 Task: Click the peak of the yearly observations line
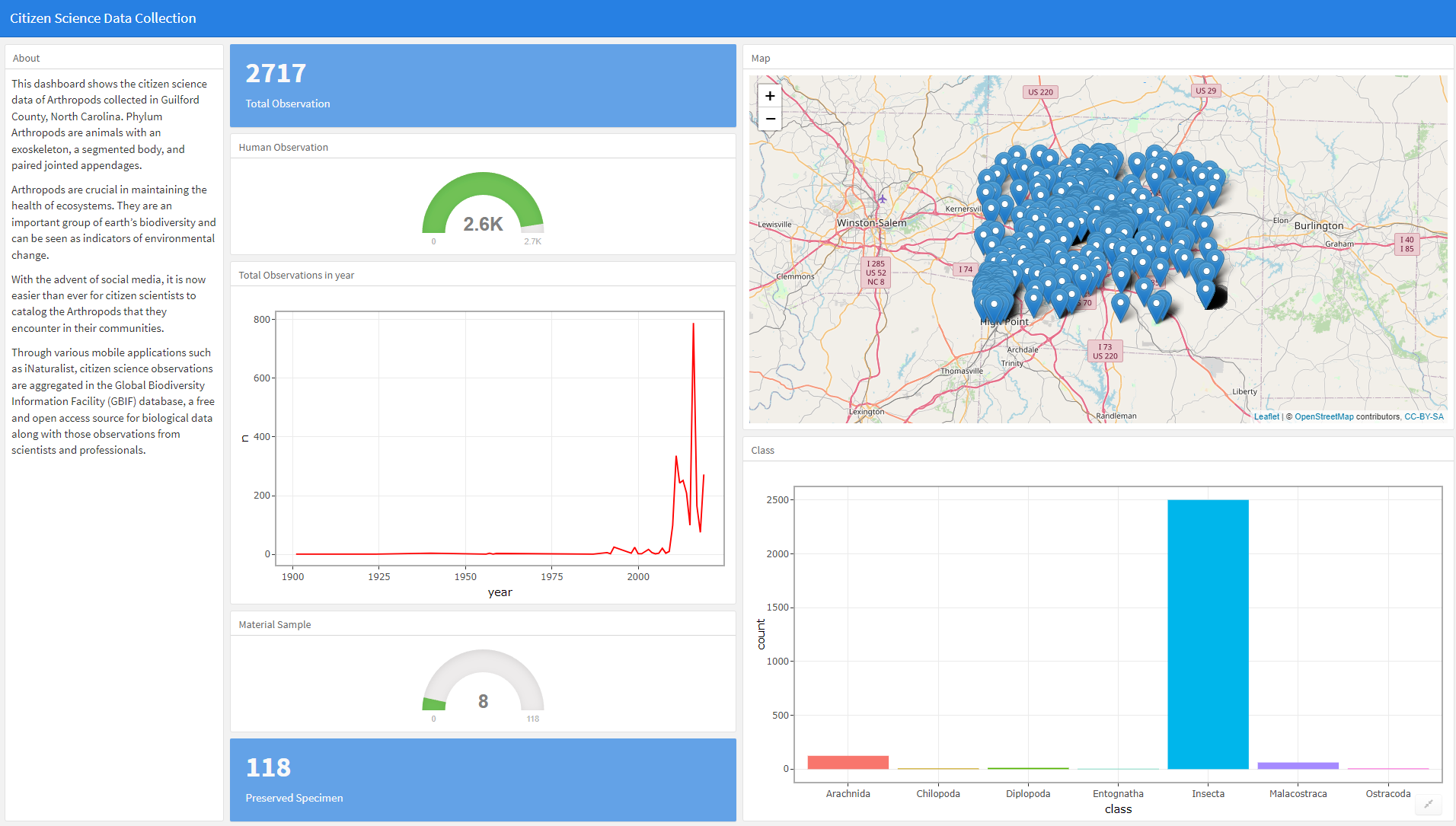[x=693, y=324]
